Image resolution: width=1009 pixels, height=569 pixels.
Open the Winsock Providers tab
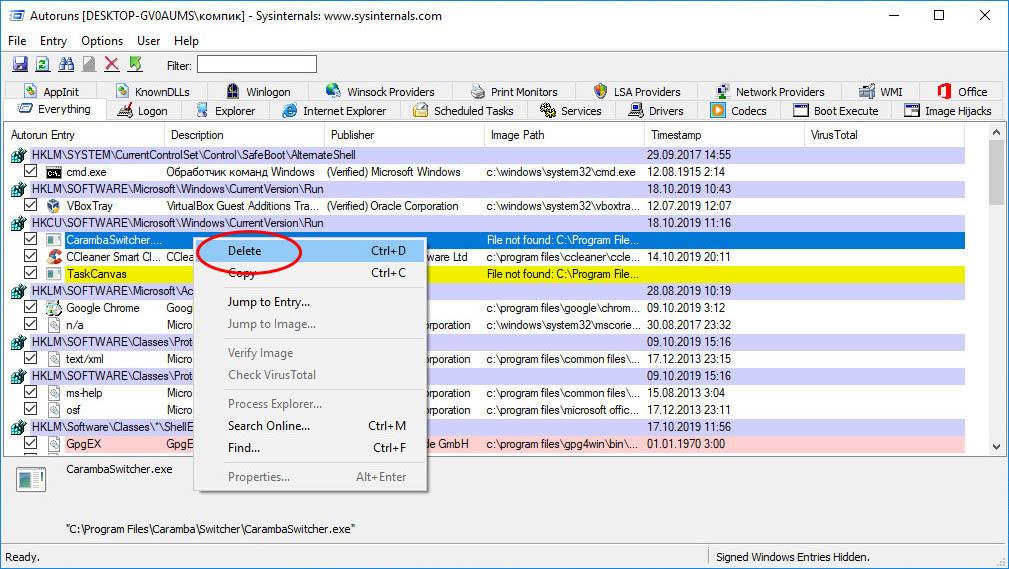pyautogui.click(x=380, y=91)
